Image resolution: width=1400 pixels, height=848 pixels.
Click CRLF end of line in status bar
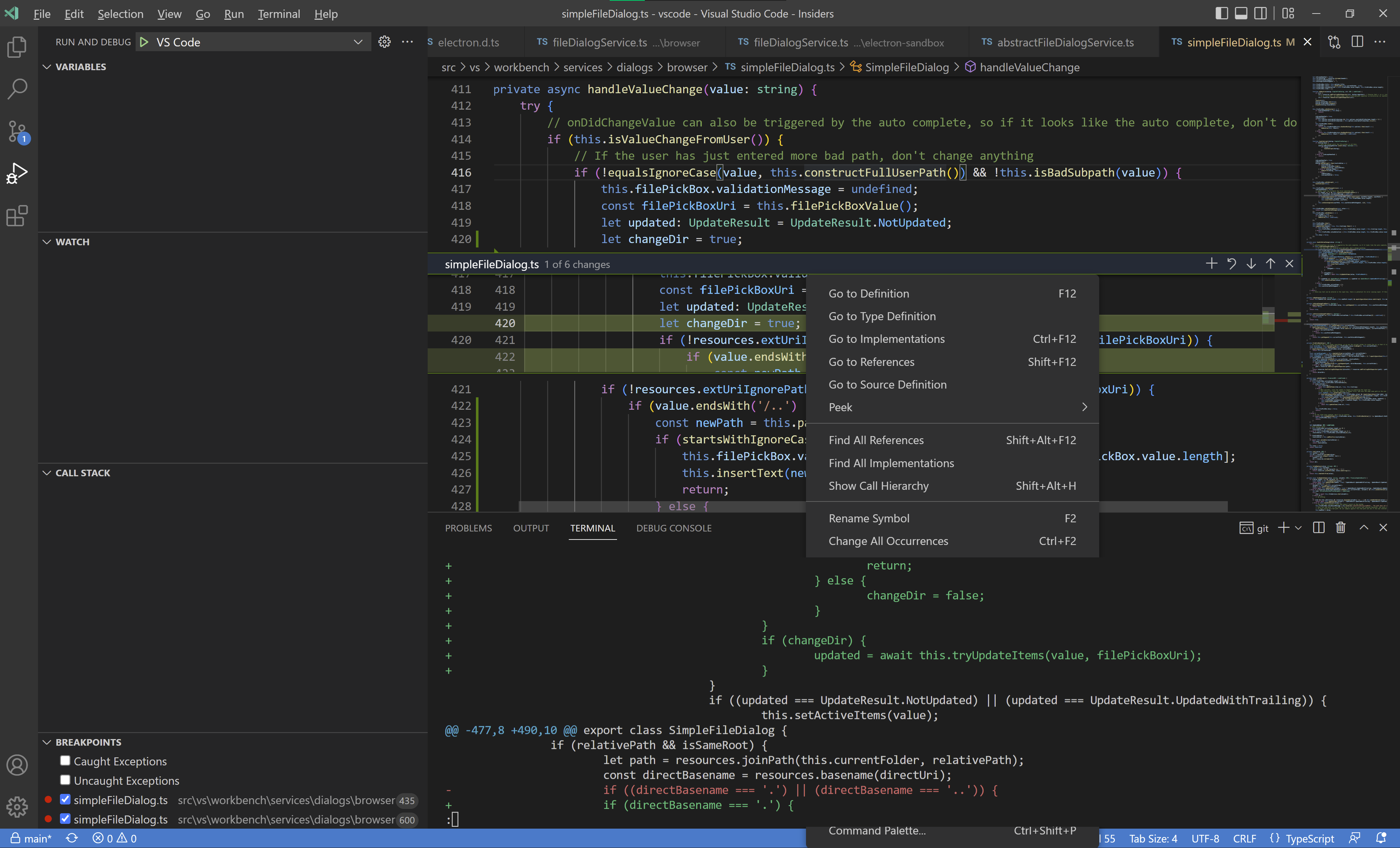tap(1244, 838)
